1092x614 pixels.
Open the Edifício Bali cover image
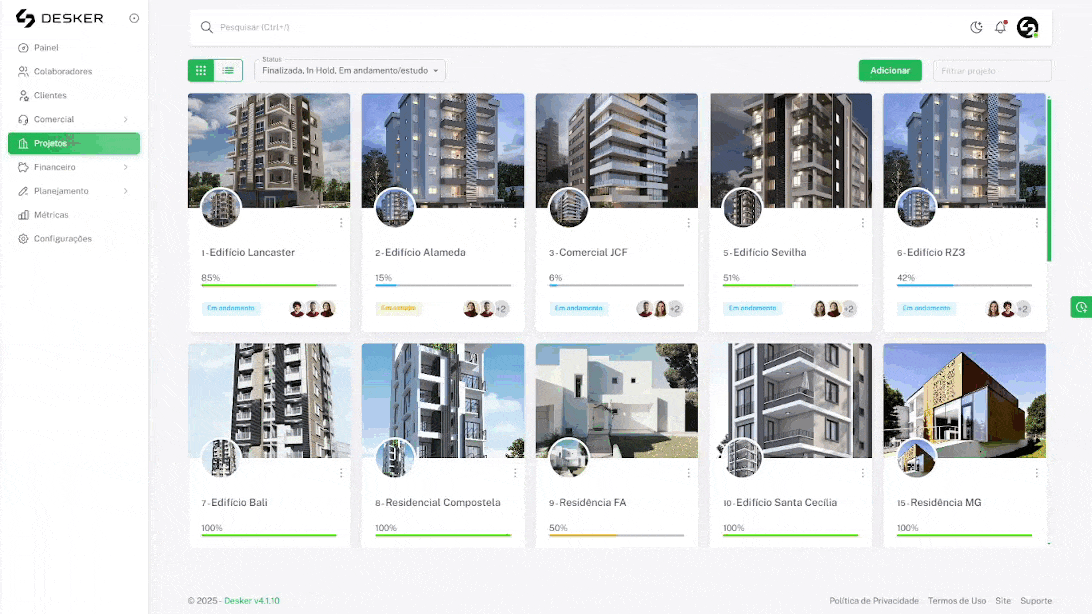click(269, 400)
